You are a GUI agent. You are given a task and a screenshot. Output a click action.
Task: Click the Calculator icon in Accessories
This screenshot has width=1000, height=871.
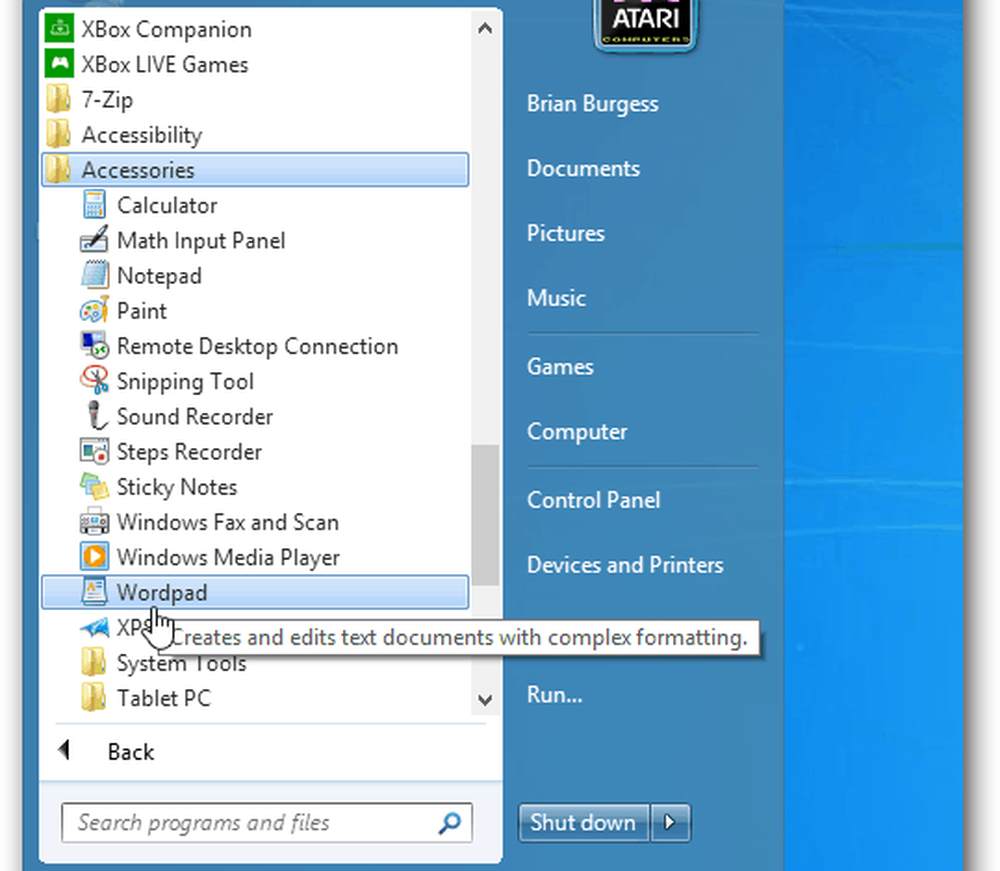click(94, 206)
